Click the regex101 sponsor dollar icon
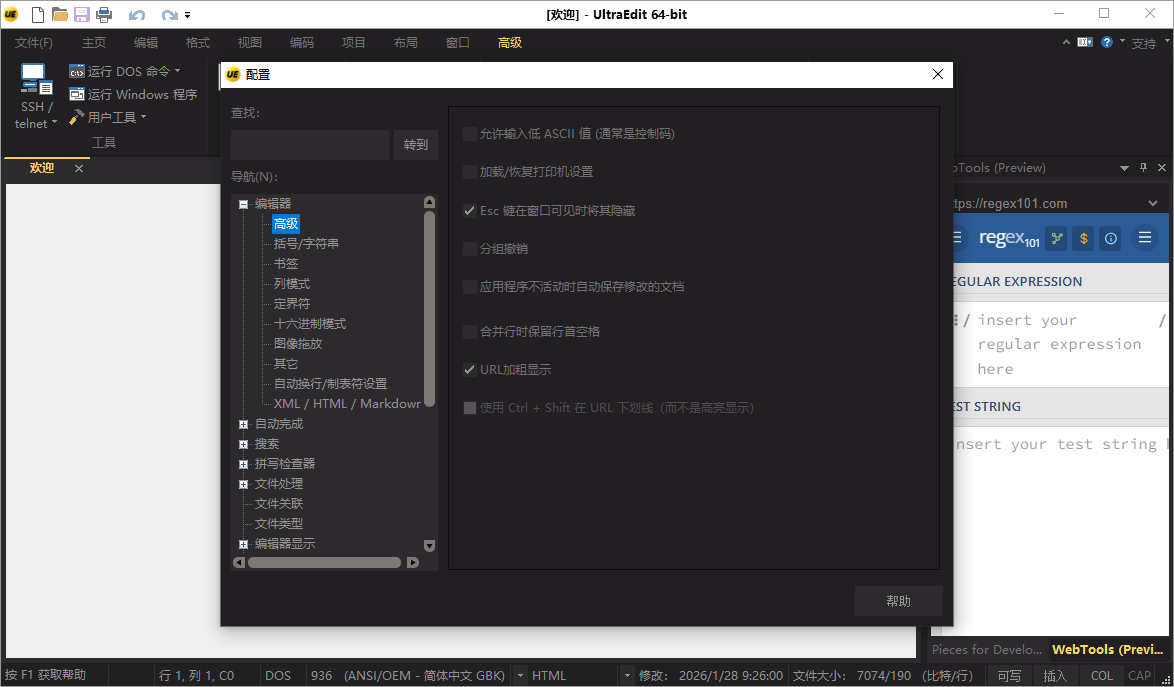 tap(1082, 238)
